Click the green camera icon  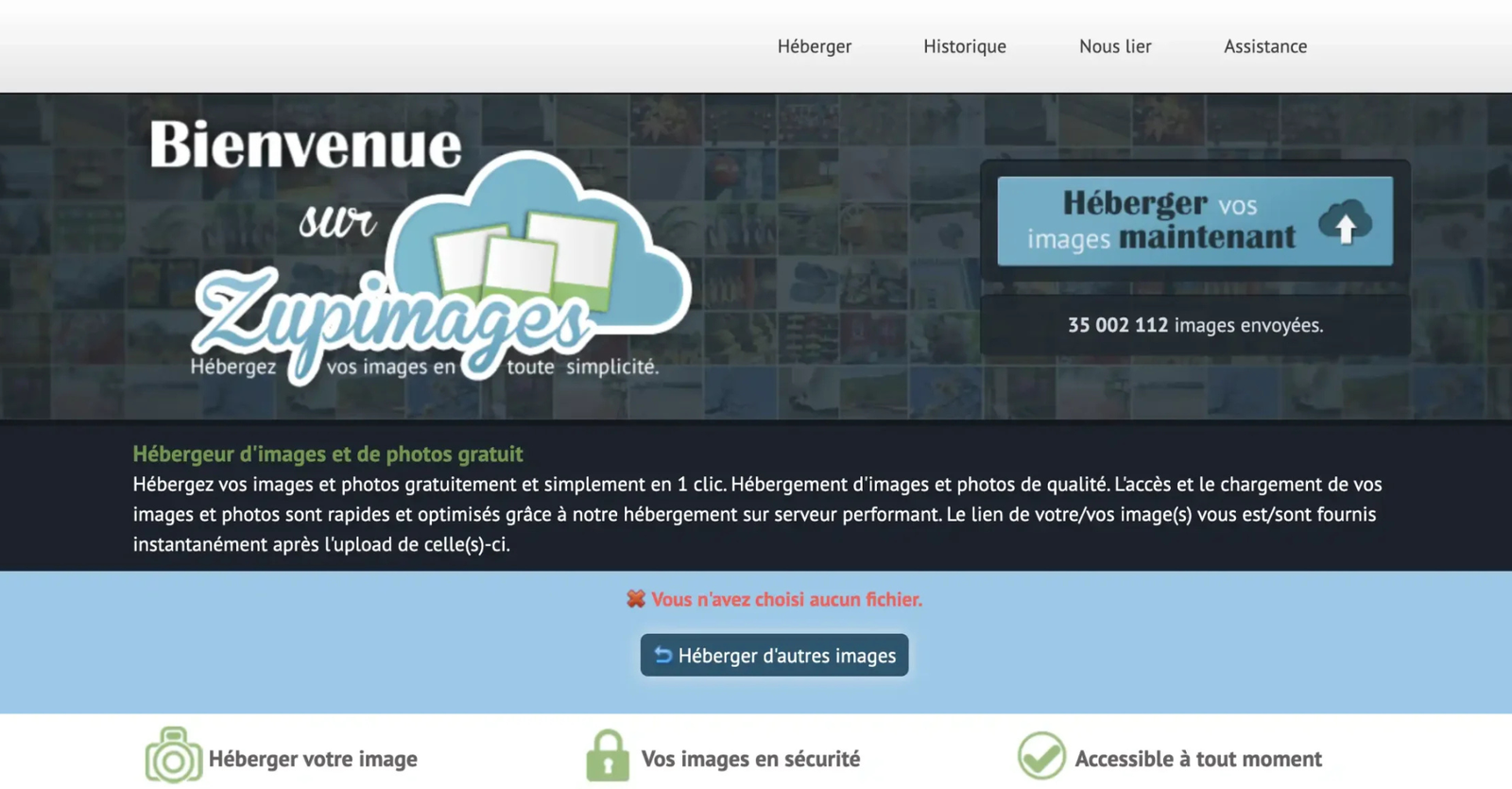pos(174,756)
